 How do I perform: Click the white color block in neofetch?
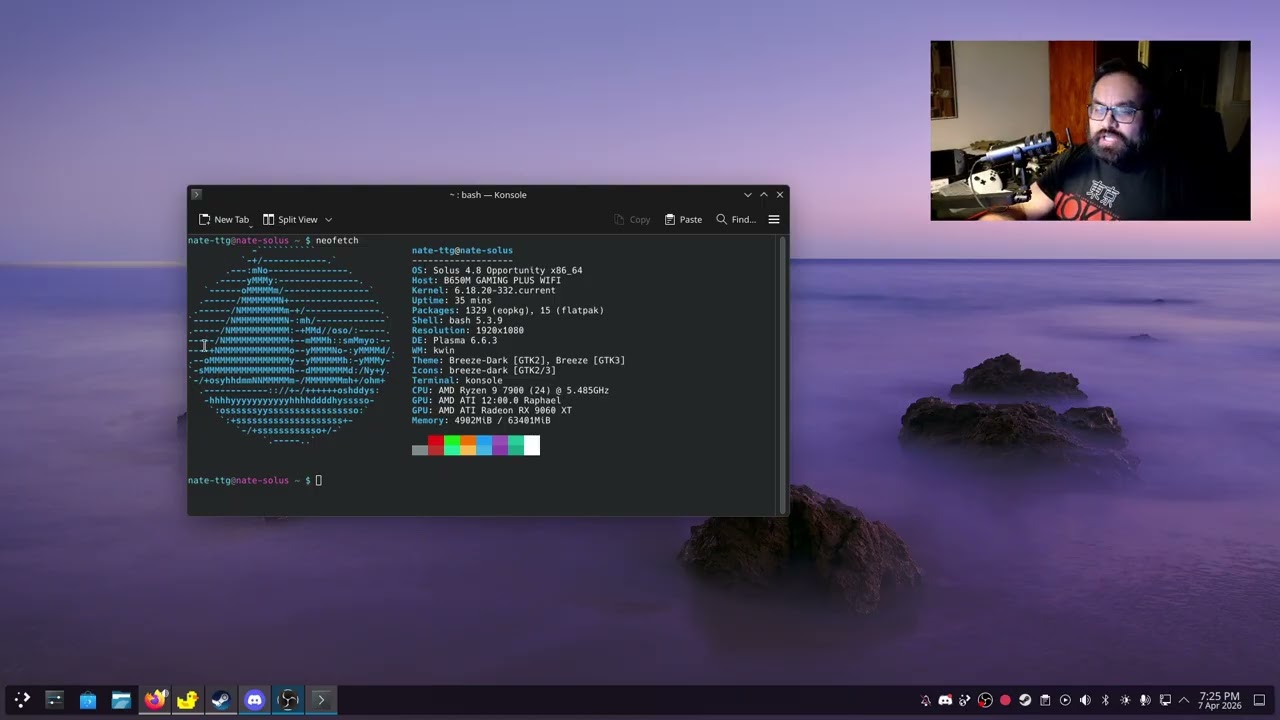(531, 445)
